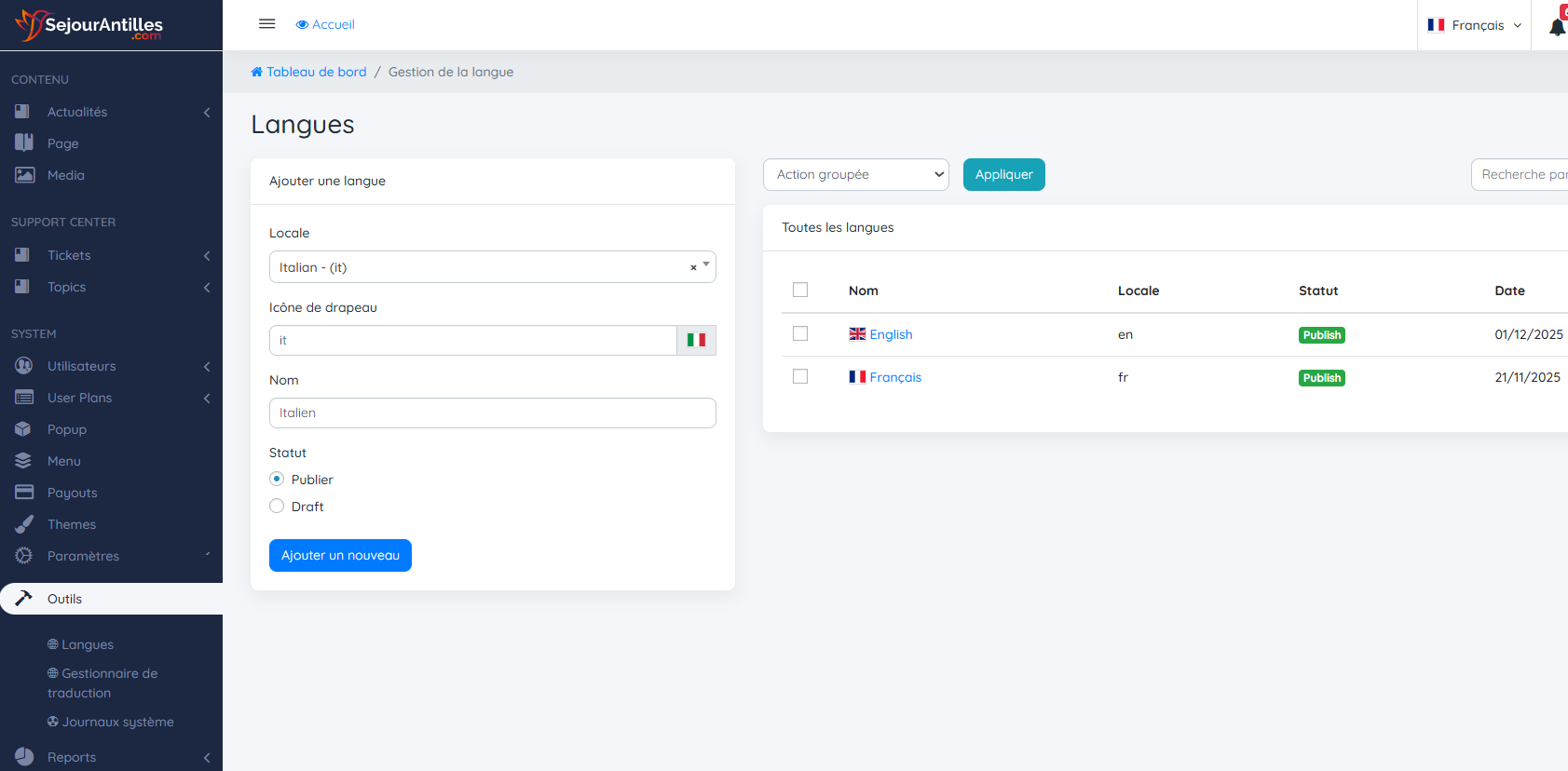
Task: Collapse the Paramètres submenu arrow
Action: [x=207, y=555]
